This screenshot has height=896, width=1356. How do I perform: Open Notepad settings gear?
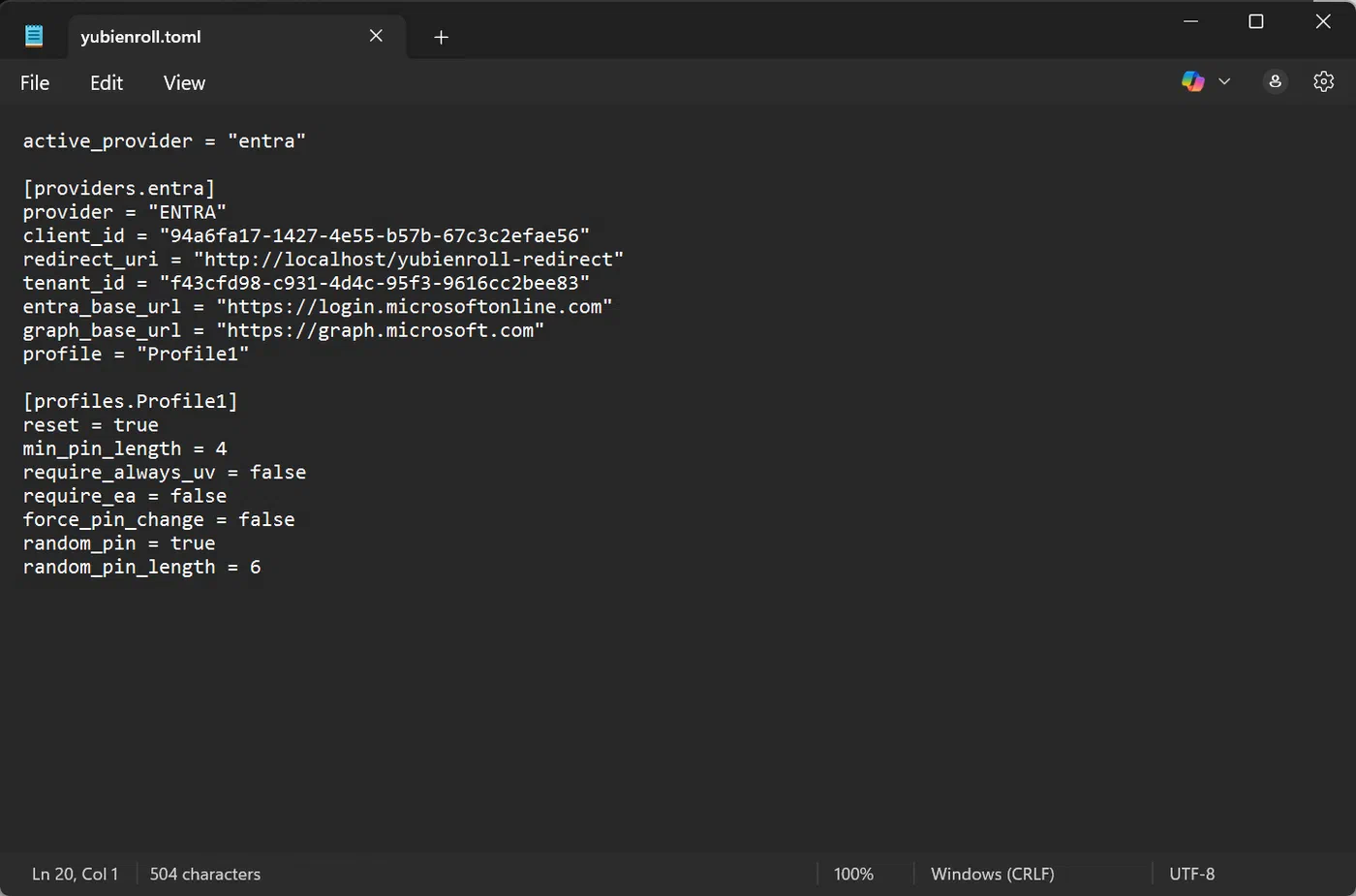[x=1324, y=81]
